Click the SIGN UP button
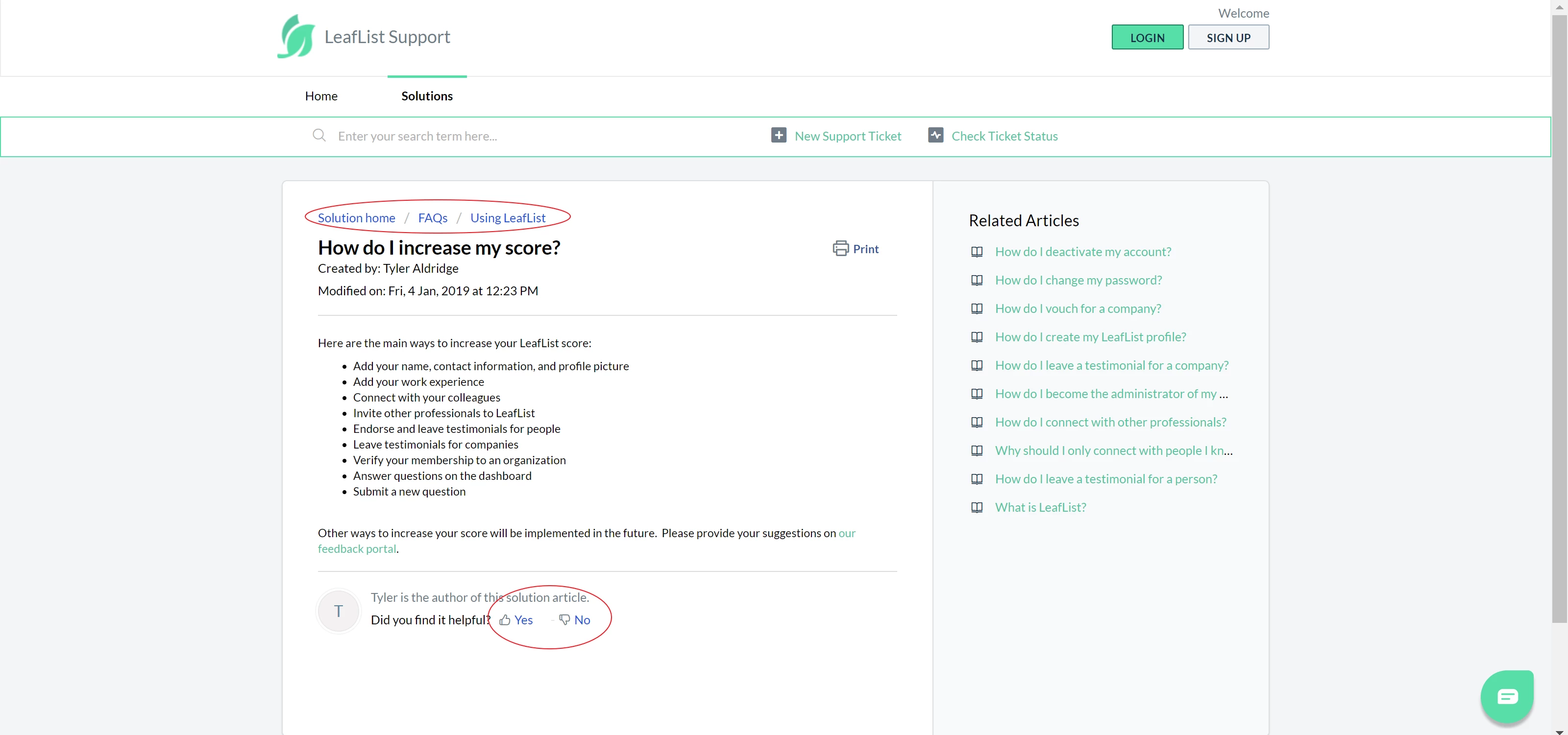The height and width of the screenshot is (735, 1568). tap(1228, 37)
